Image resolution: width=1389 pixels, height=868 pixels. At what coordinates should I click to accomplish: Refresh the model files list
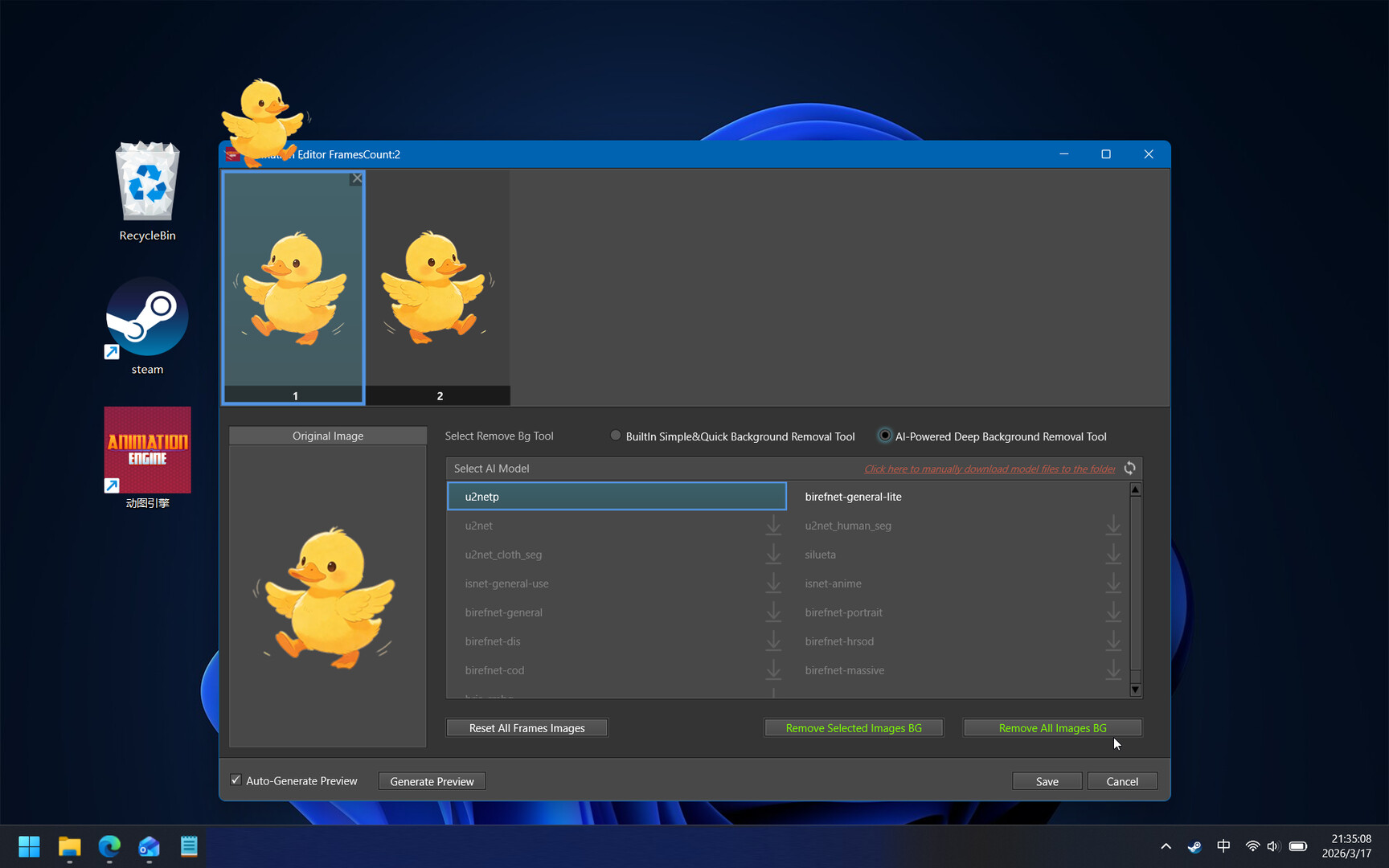pyautogui.click(x=1129, y=468)
